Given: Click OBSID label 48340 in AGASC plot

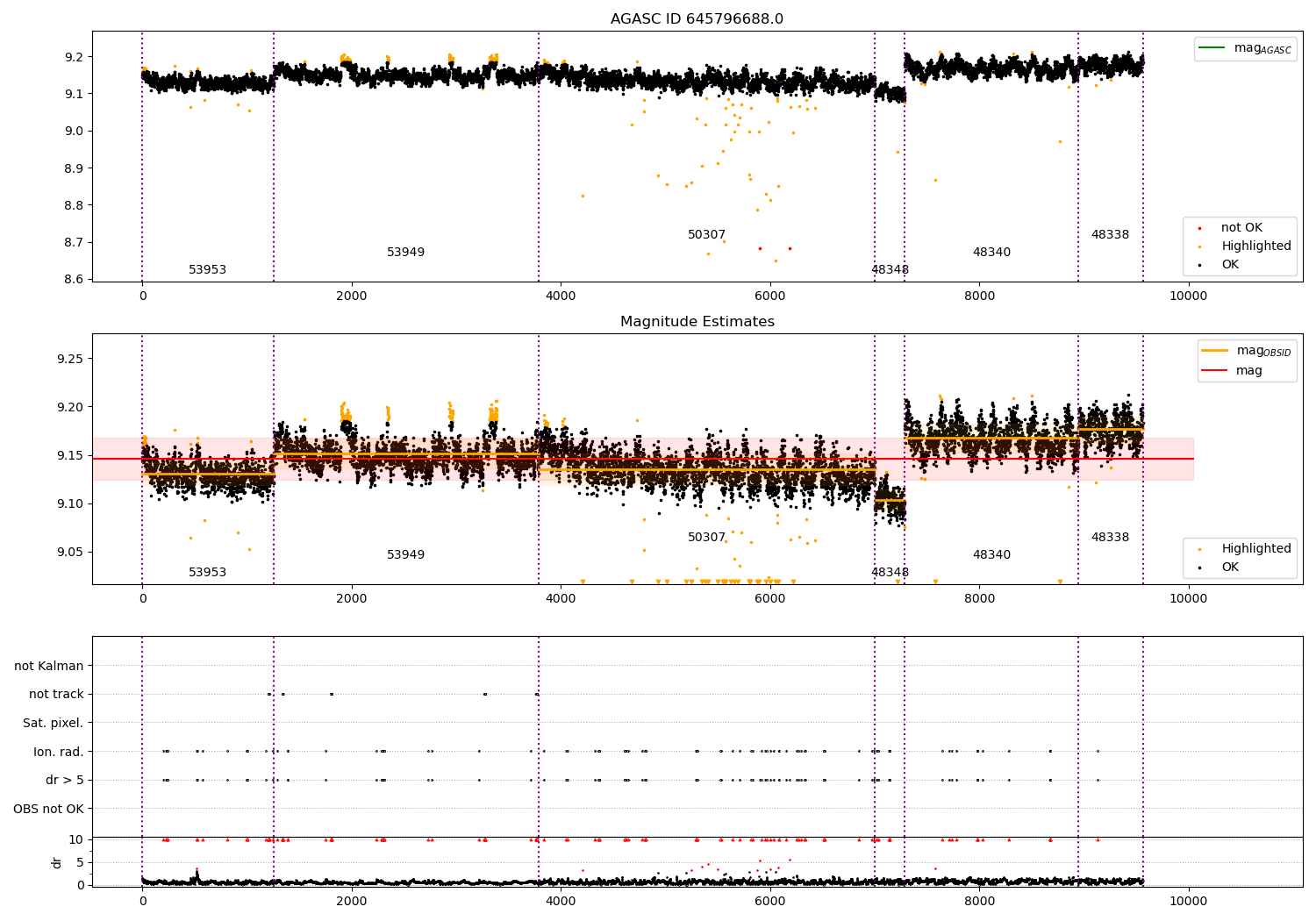Looking at the screenshot, I should tap(991, 253).
